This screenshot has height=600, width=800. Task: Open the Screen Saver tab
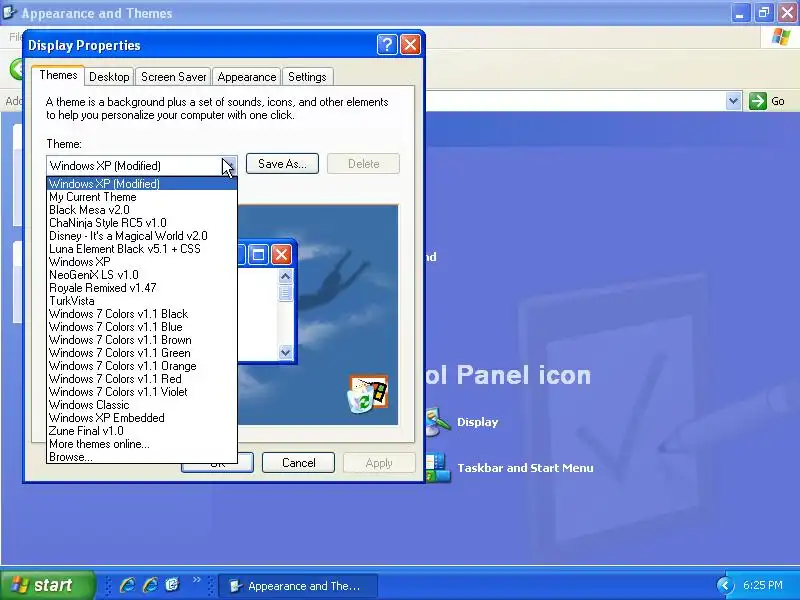coord(173,77)
